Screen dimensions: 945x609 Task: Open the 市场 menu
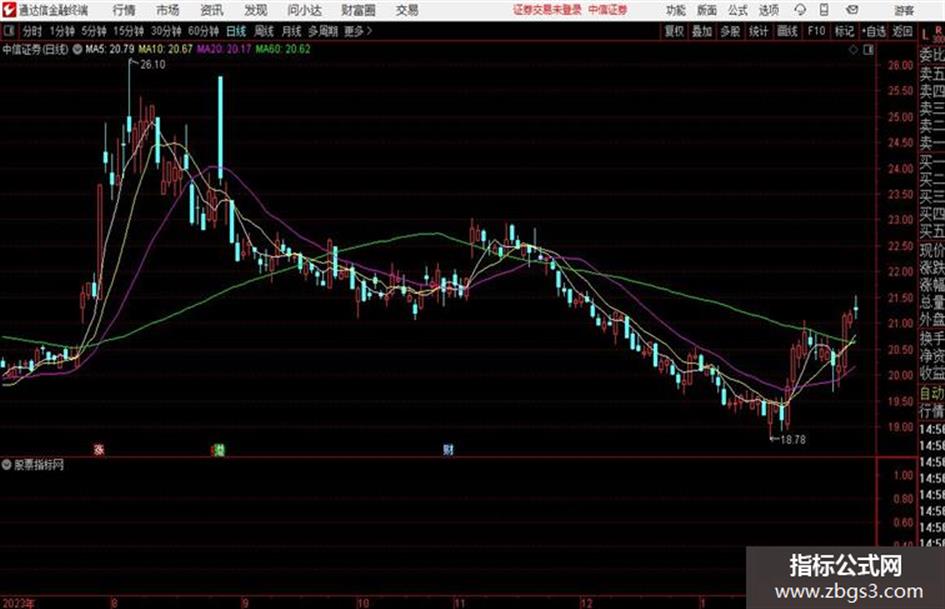tap(168, 10)
